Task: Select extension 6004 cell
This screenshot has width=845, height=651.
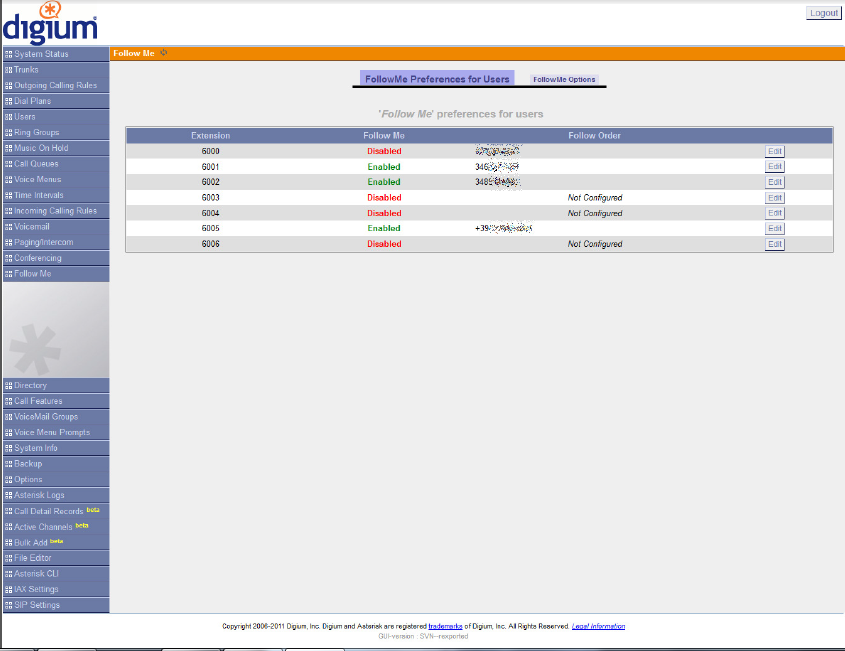Action: (210, 213)
